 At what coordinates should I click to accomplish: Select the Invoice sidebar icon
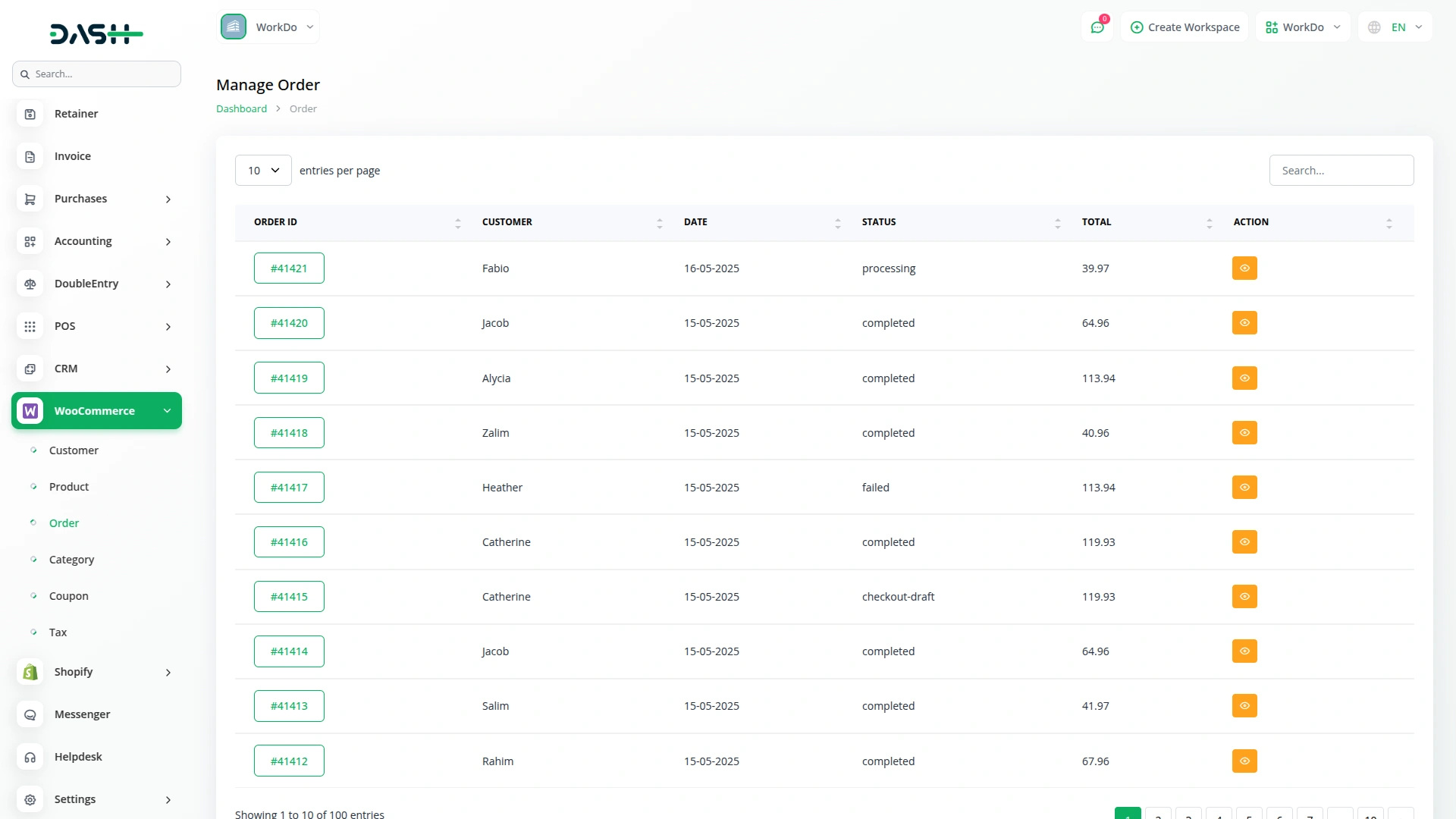(30, 156)
